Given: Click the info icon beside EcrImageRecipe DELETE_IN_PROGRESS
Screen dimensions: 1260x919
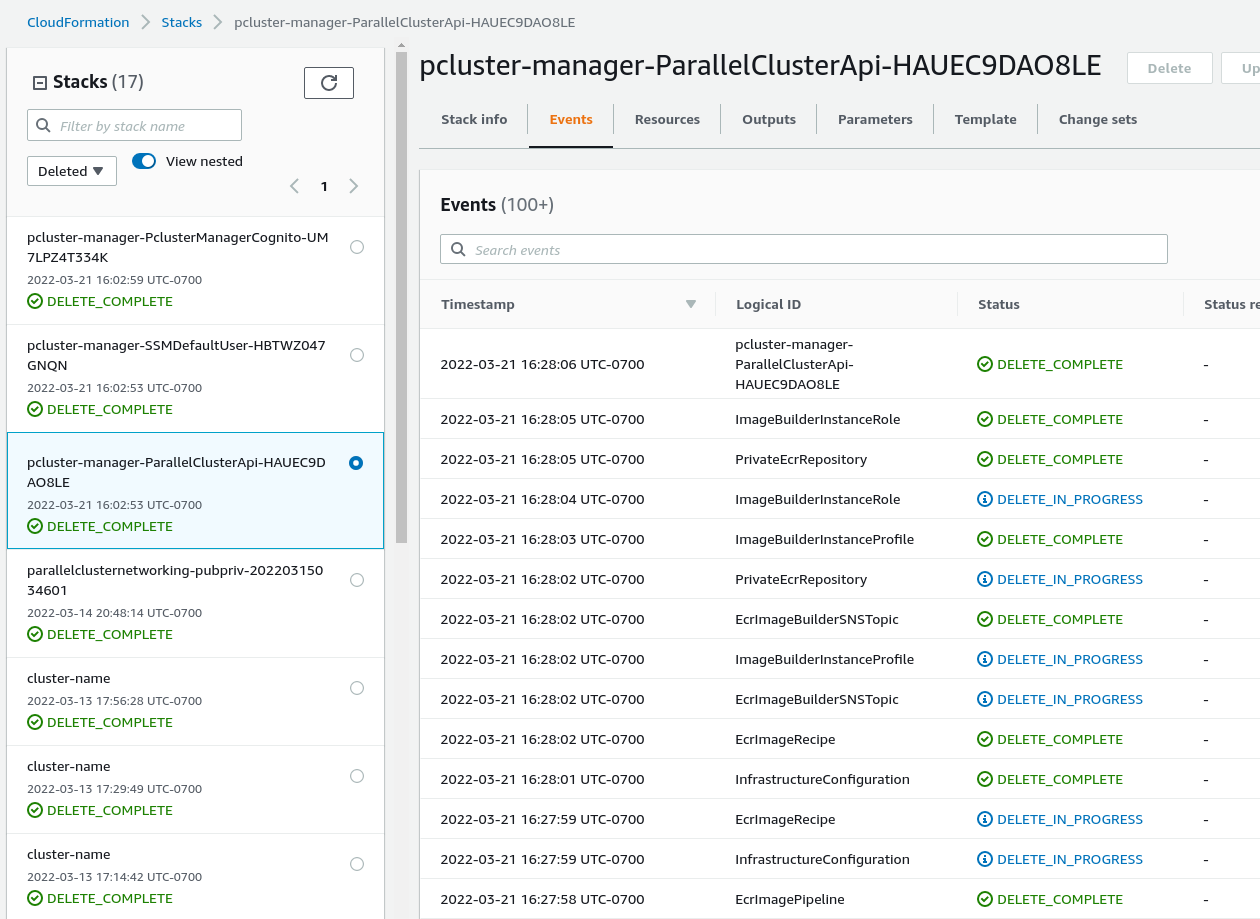Looking at the screenshot, I should [x=985, y=819].
